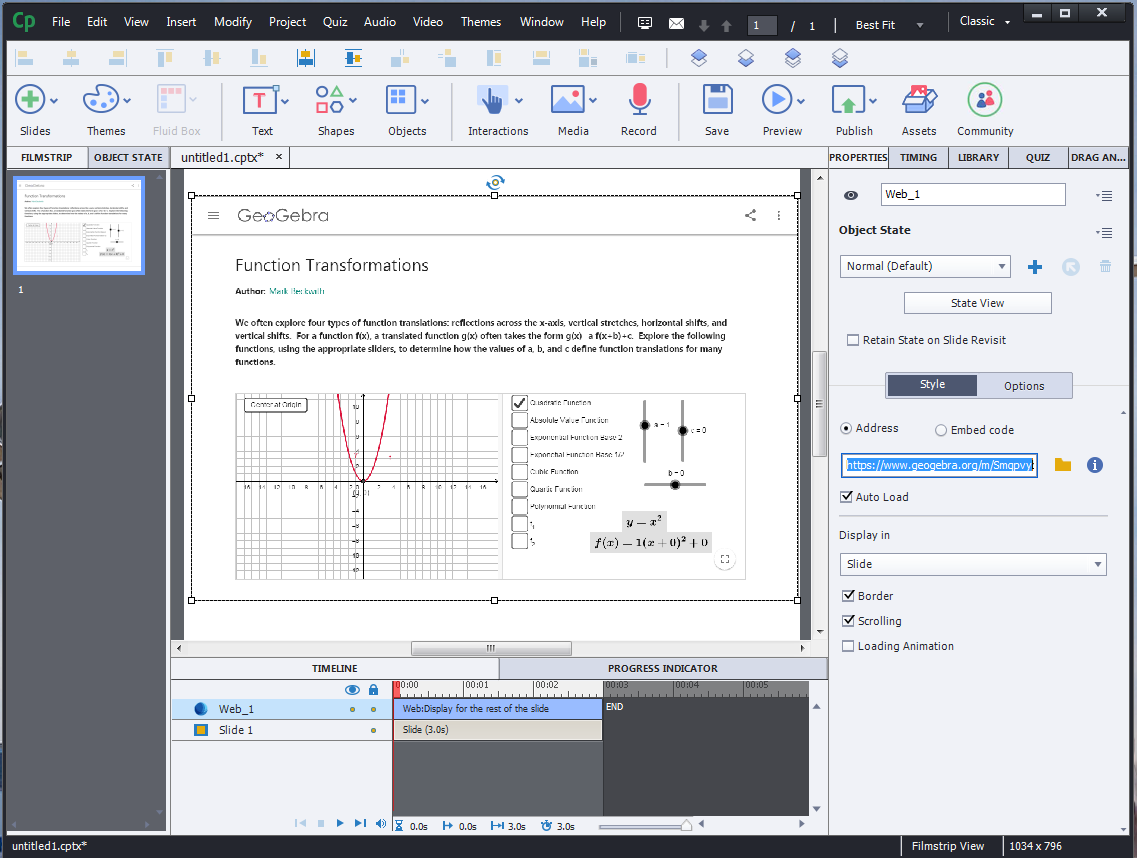
Task: Add a new object state with plus icon
Action: coord(1035,267)
